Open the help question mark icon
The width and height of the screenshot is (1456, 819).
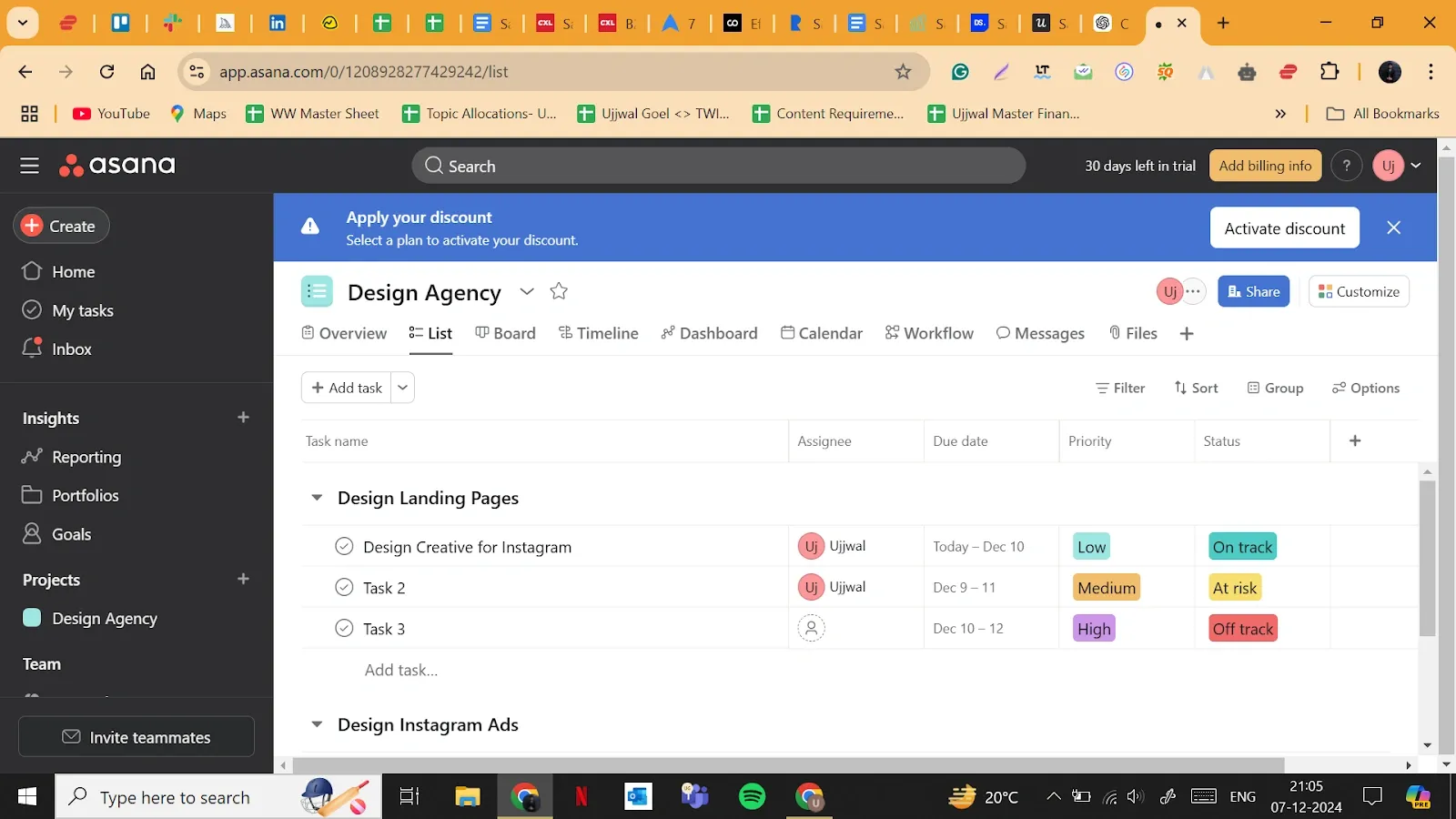1346,166
